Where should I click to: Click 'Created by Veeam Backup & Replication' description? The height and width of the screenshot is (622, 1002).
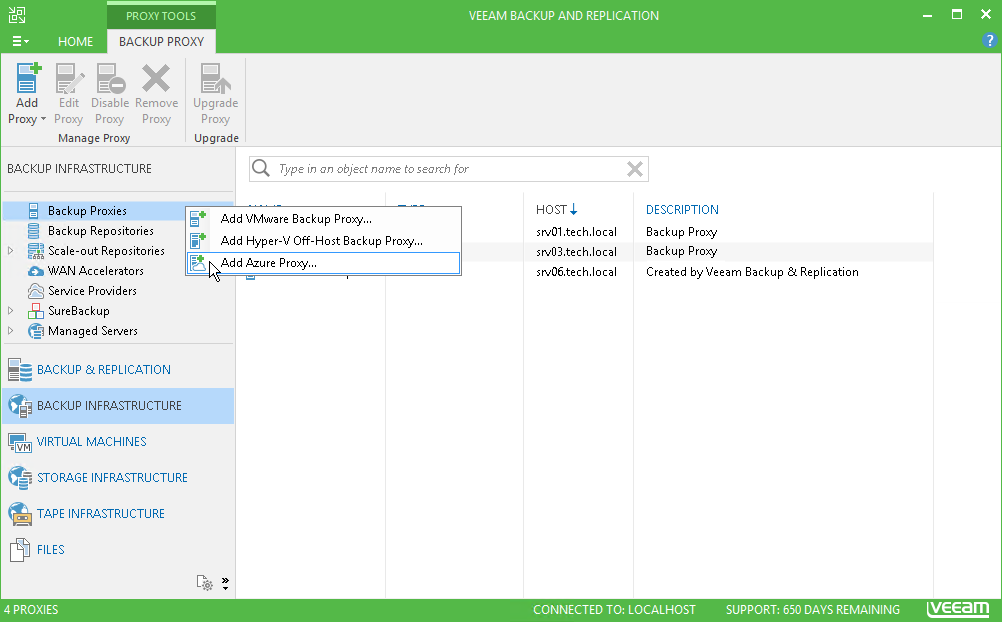752,272
